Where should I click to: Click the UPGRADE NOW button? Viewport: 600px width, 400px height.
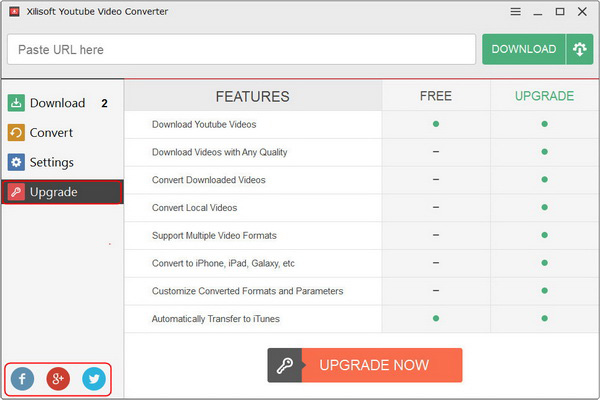coord(365,365)
